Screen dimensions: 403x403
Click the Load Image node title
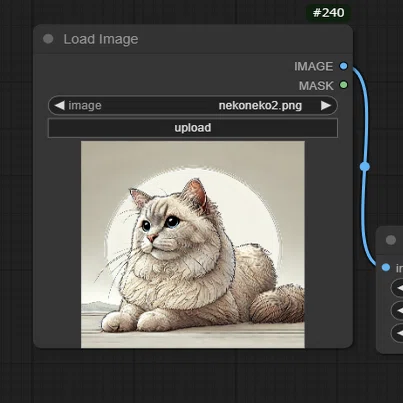click(101, 39)
